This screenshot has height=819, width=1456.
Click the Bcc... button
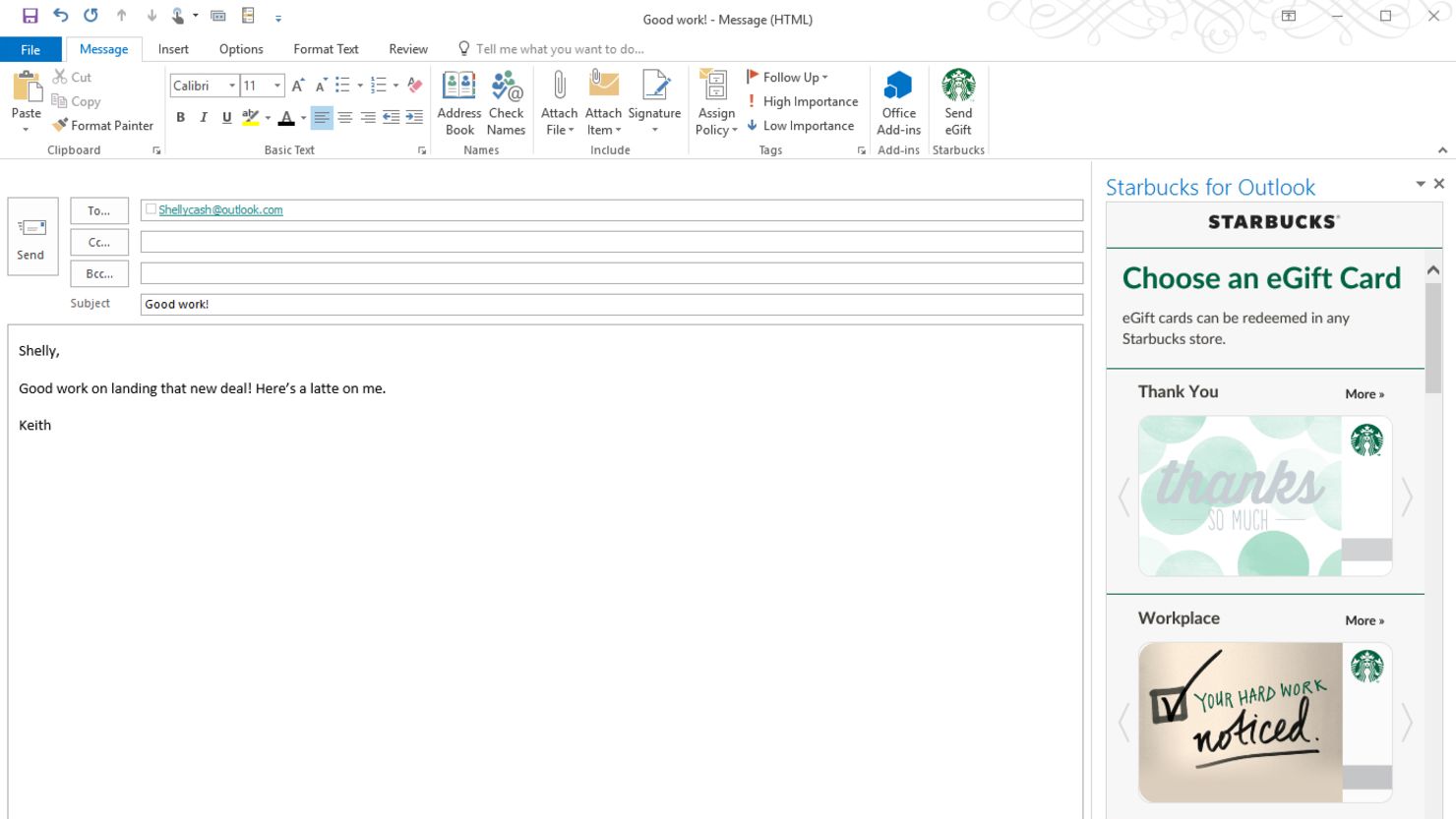click(x=99, y=273)
